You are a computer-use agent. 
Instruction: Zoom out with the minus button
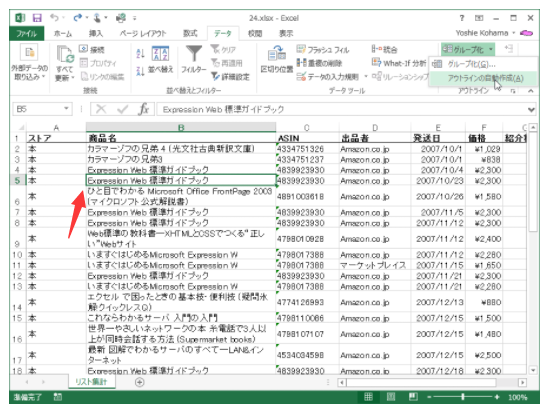[429, 397]
